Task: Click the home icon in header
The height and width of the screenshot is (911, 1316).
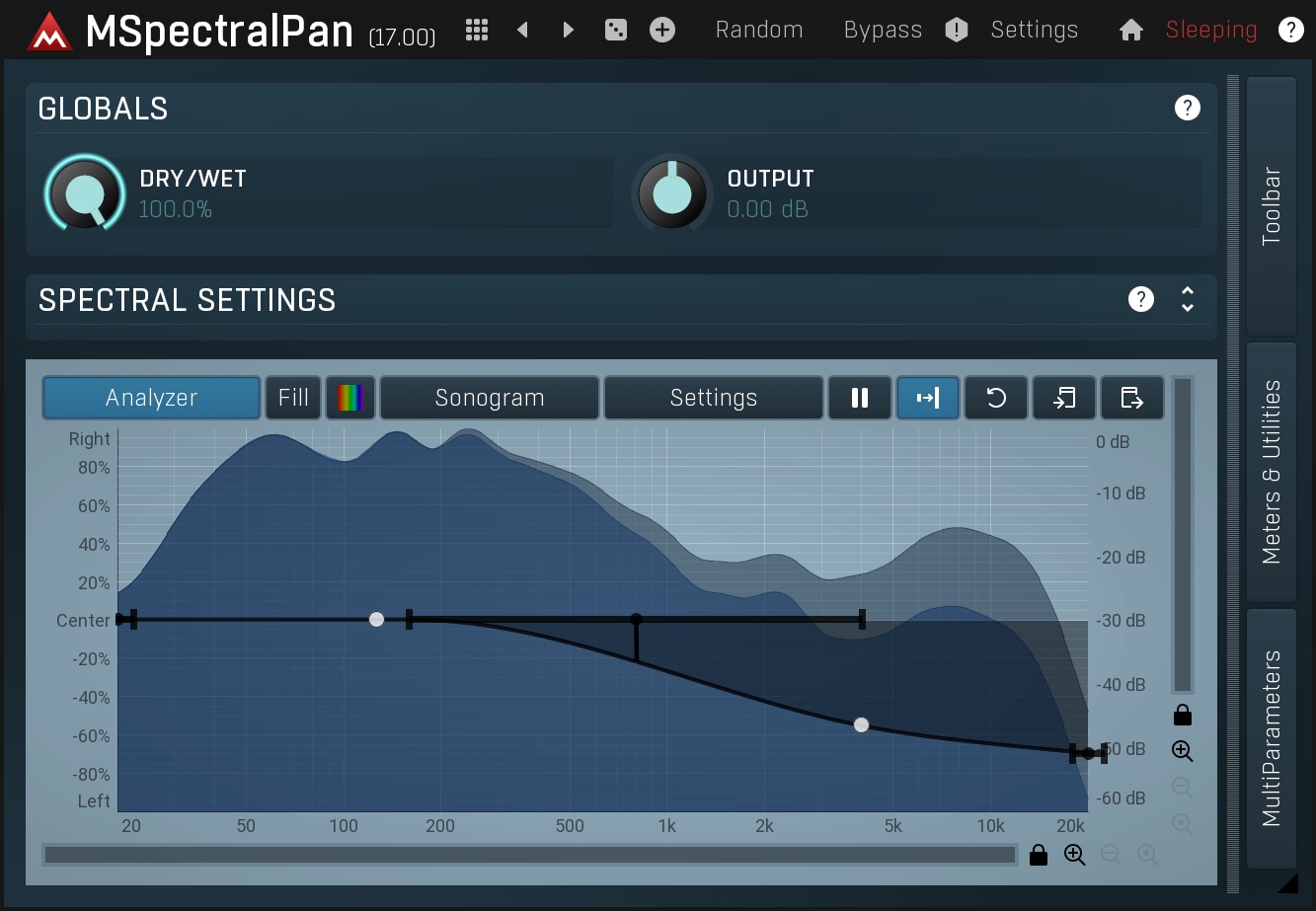Action: 1131,31
